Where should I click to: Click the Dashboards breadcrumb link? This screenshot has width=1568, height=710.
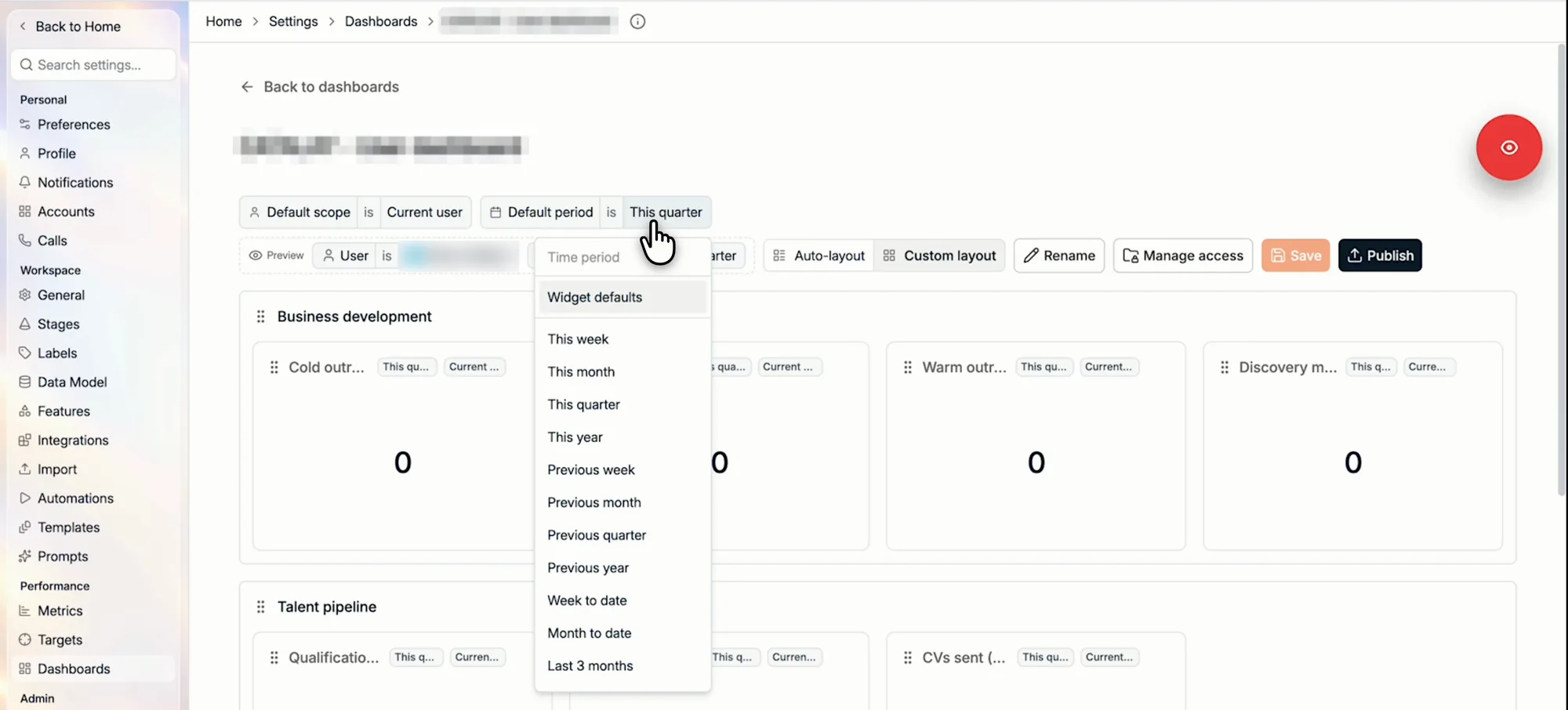pos(381,22)
